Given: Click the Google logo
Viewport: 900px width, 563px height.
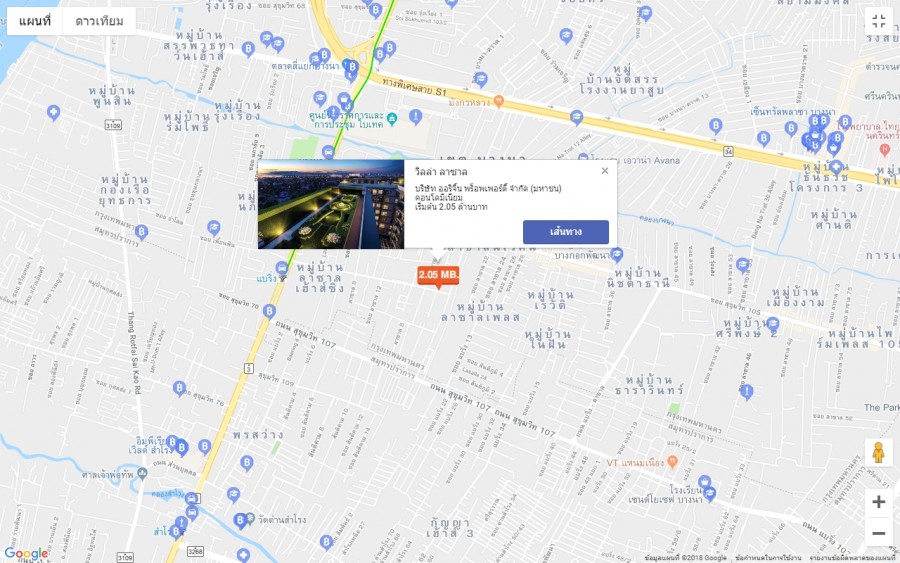Looking at the screenshot, I should click(26, 554).
